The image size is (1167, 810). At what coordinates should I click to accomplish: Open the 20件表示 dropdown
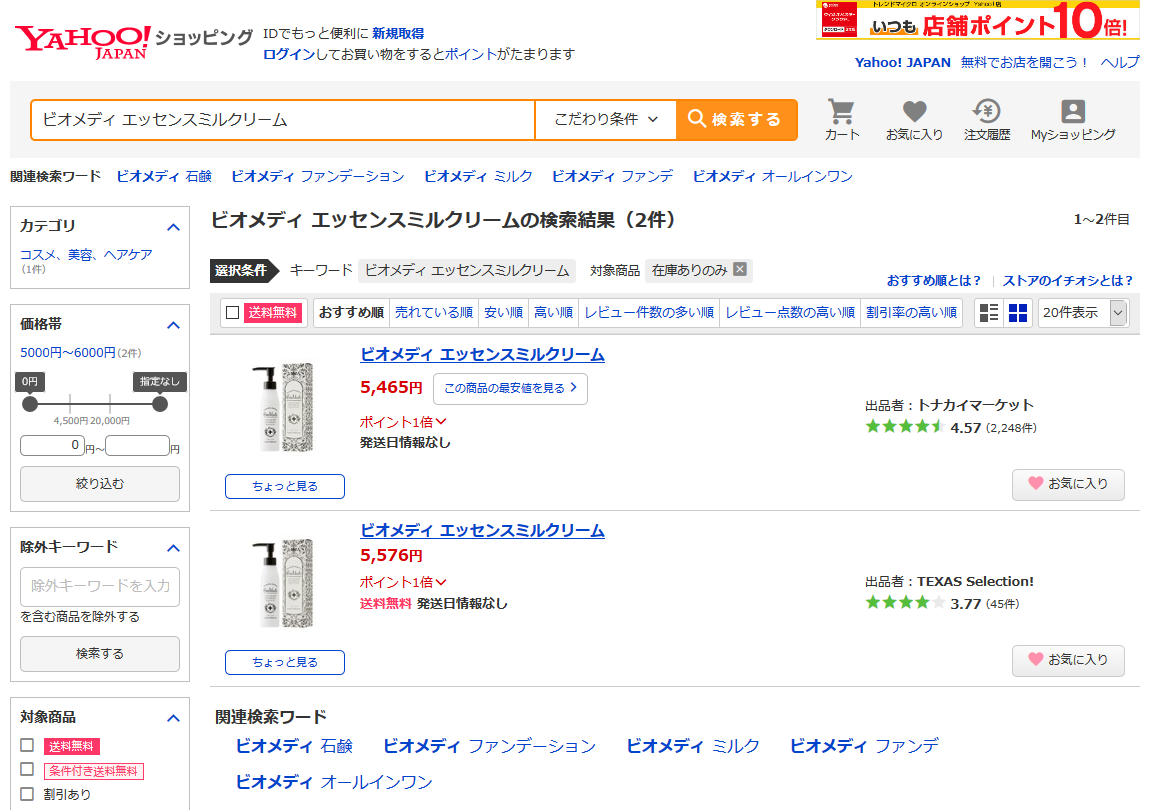coord(1083,313)
